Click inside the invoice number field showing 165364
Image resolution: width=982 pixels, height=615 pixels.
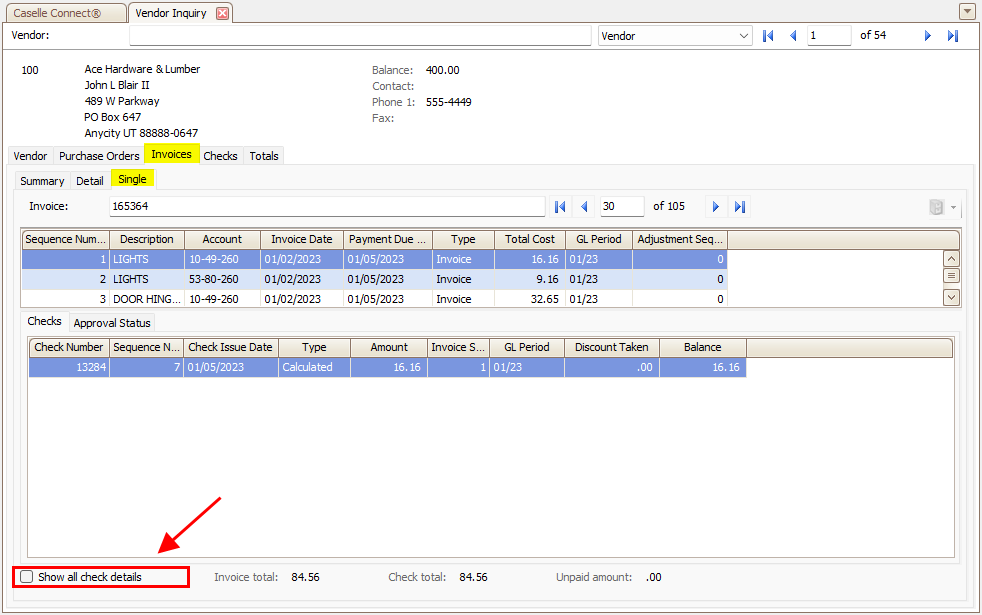300,206
